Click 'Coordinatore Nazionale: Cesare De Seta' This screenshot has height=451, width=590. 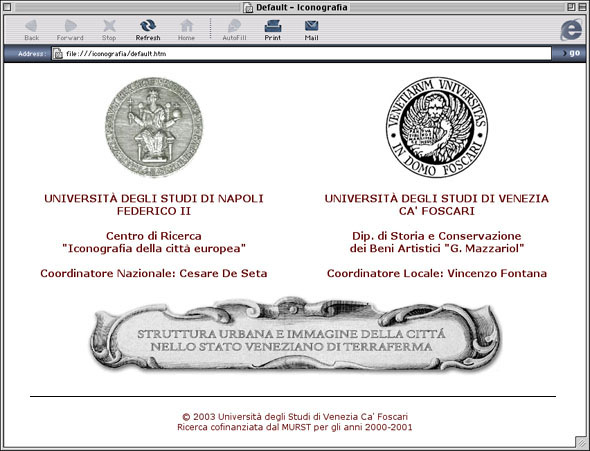click(x=154, y=273)
